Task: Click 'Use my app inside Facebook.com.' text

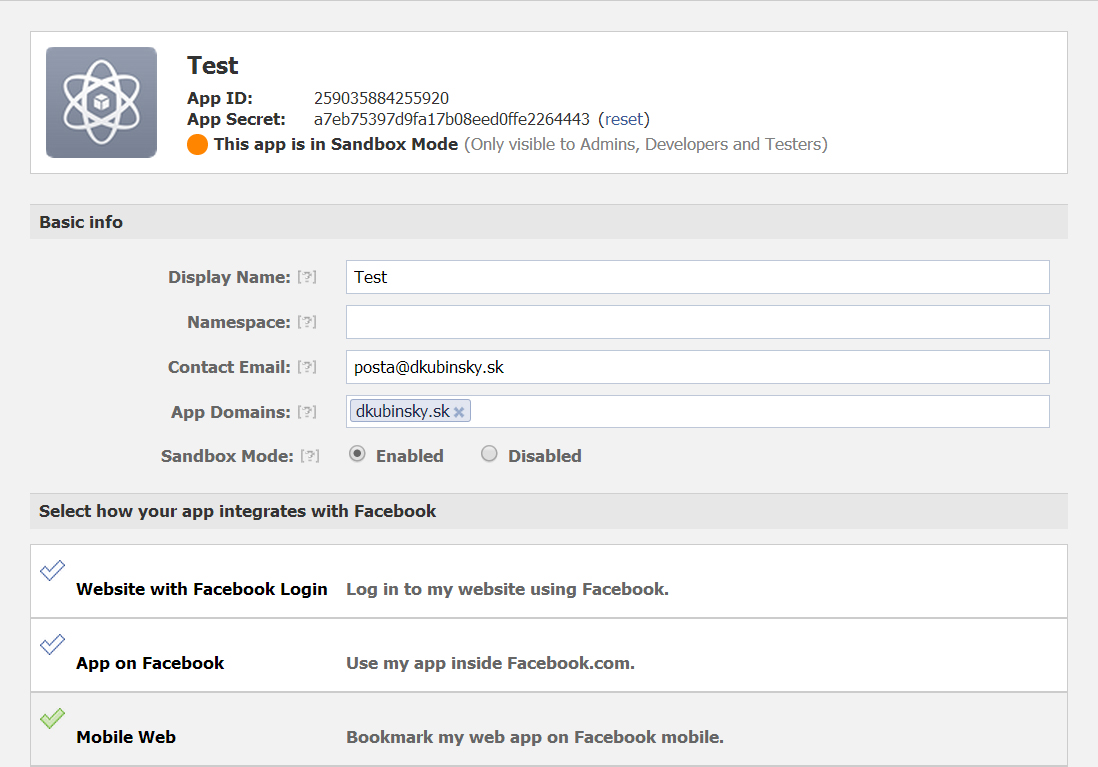Action: [x=490, y=663]
